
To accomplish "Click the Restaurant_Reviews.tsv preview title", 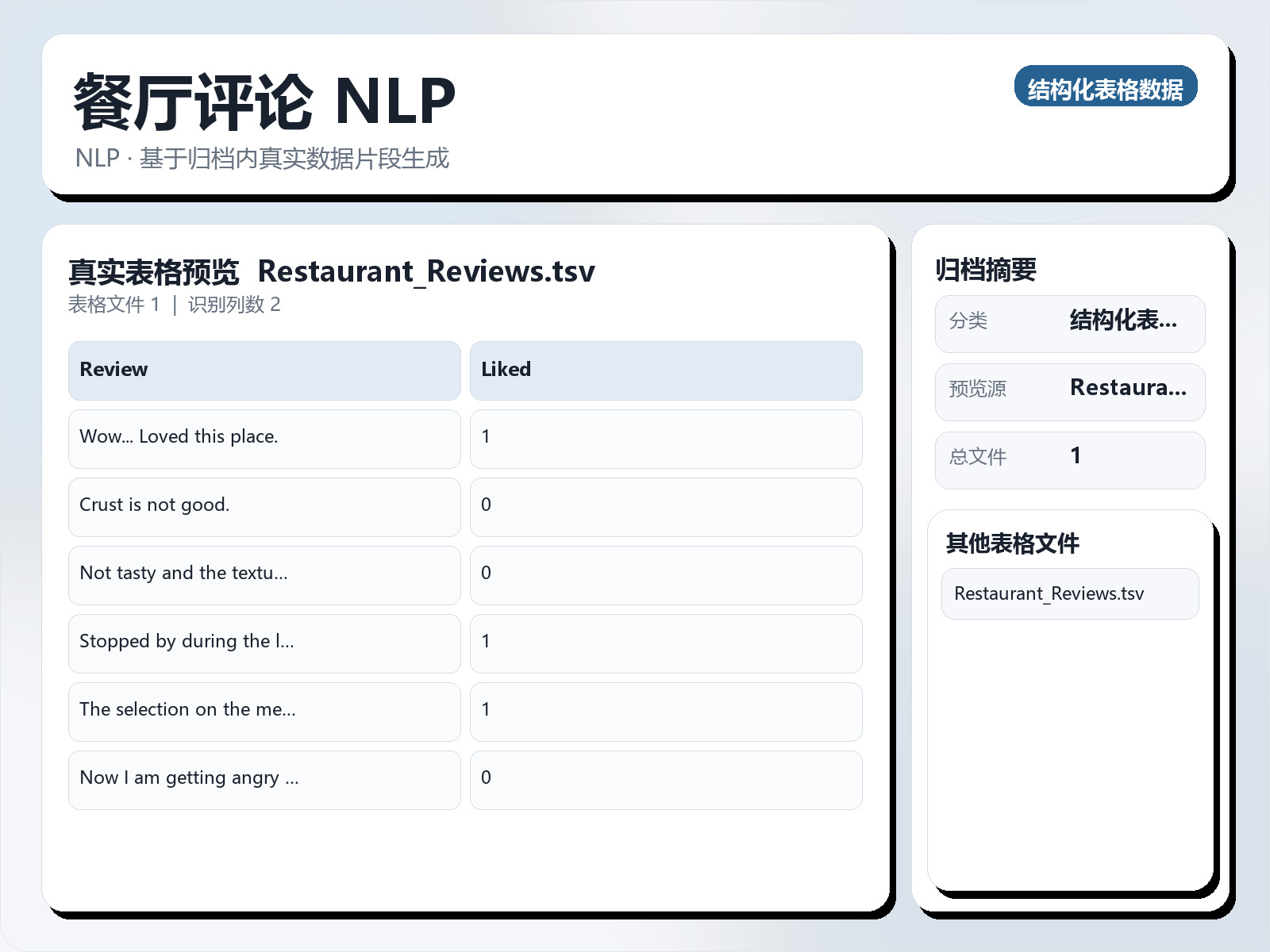I will tap(427, 271).
